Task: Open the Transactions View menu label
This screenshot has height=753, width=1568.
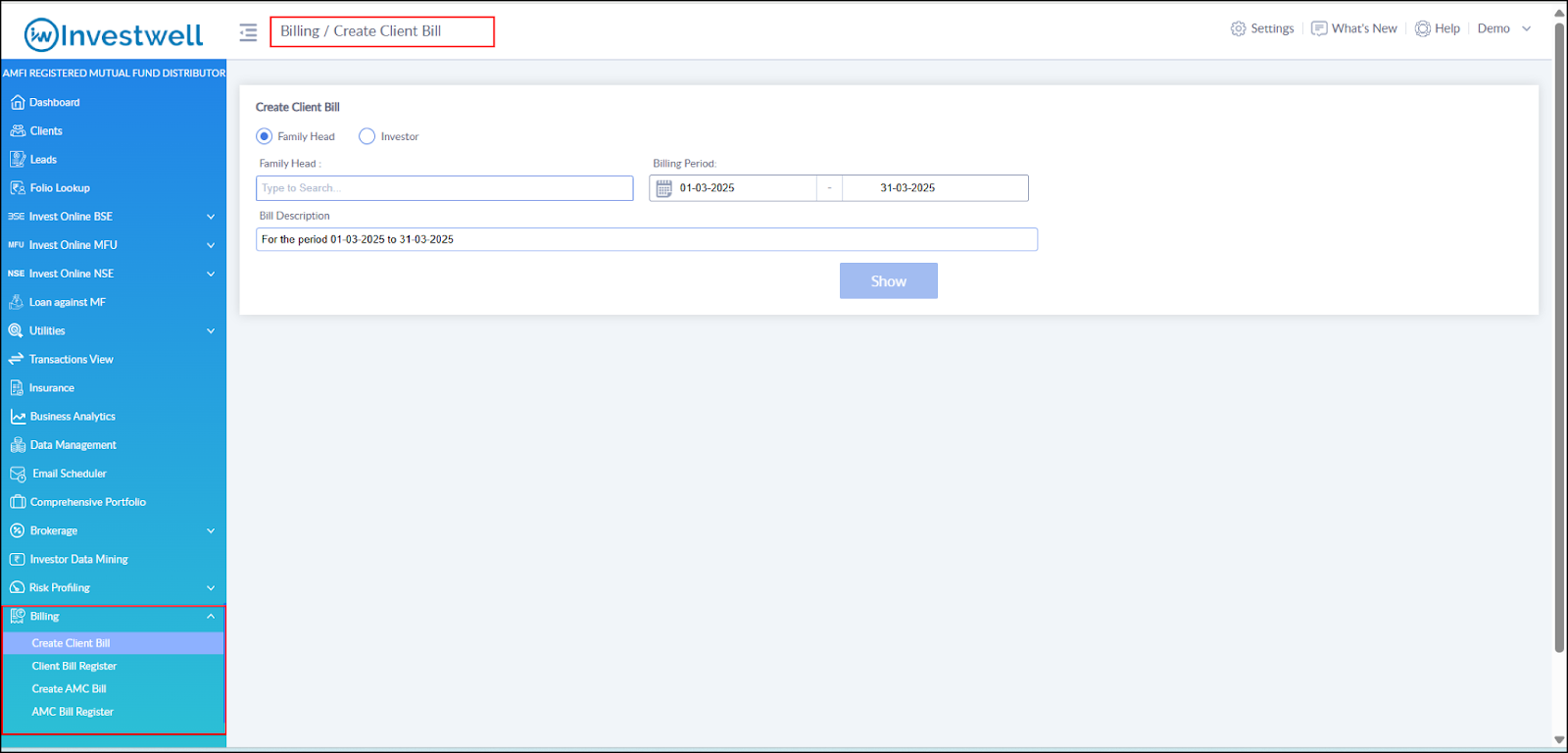Action: coord(72,359)
